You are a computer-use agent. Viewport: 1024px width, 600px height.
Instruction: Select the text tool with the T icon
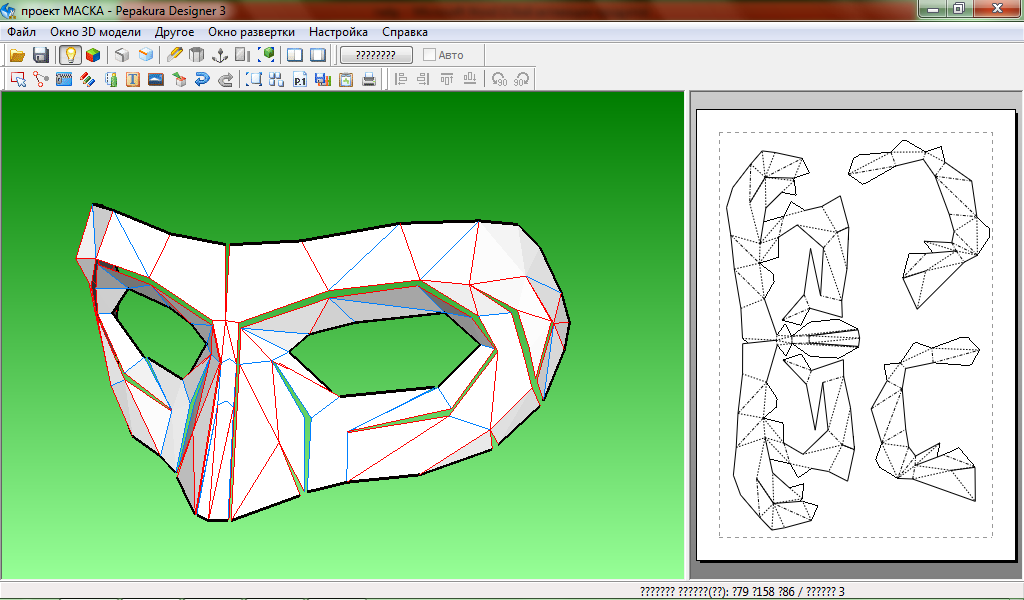click(133, 79)
